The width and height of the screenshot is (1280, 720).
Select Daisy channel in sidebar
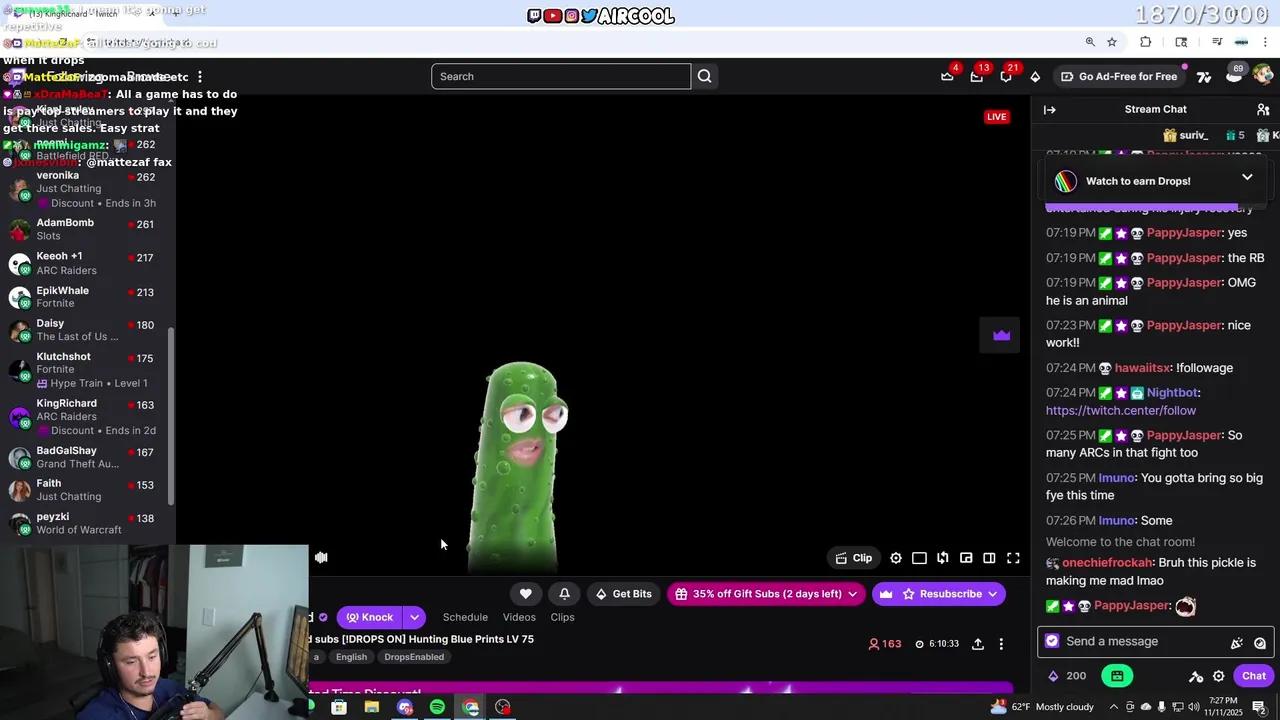(87, 330)
